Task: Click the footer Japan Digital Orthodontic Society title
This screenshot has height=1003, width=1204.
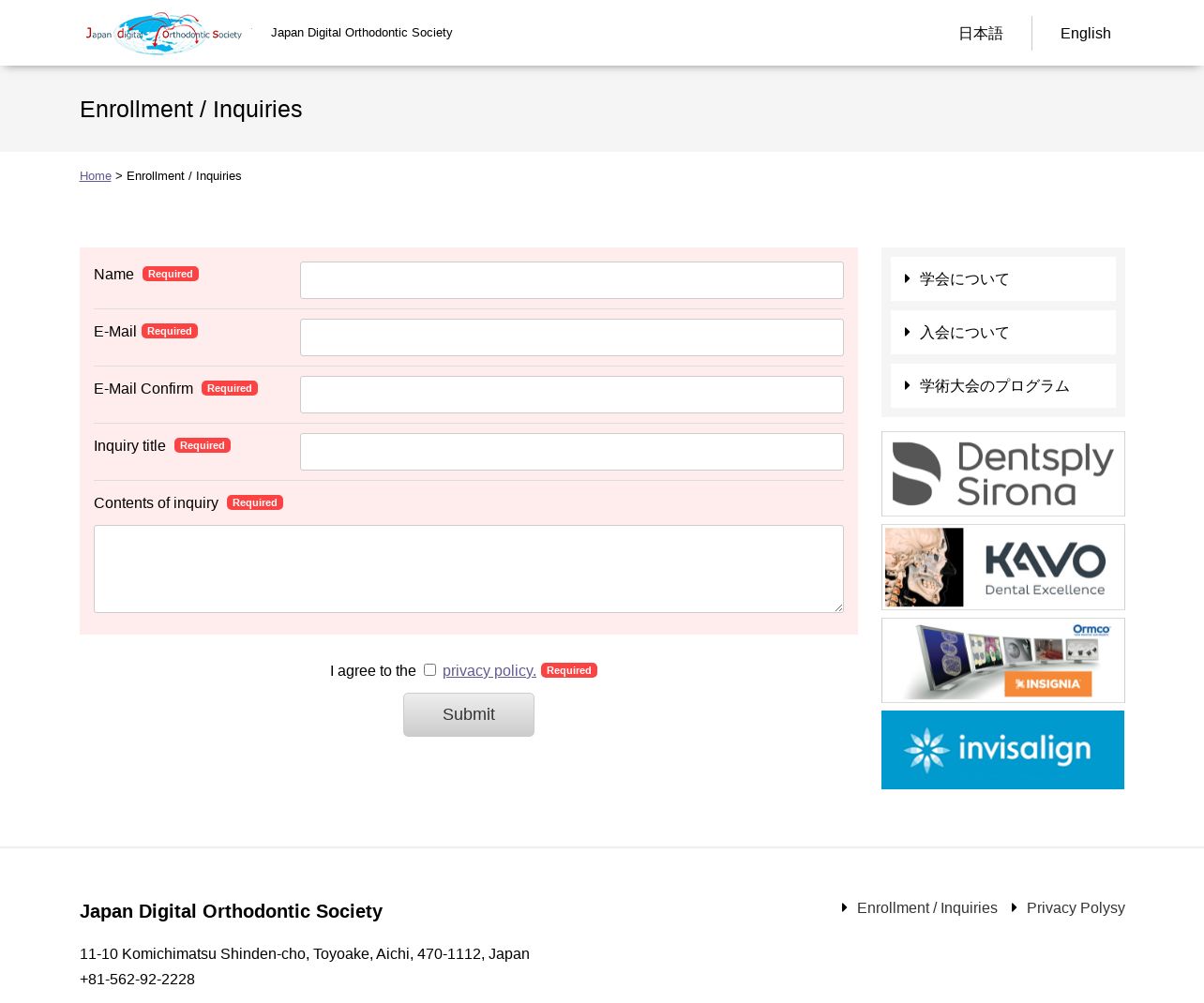Action: (231, 911)
